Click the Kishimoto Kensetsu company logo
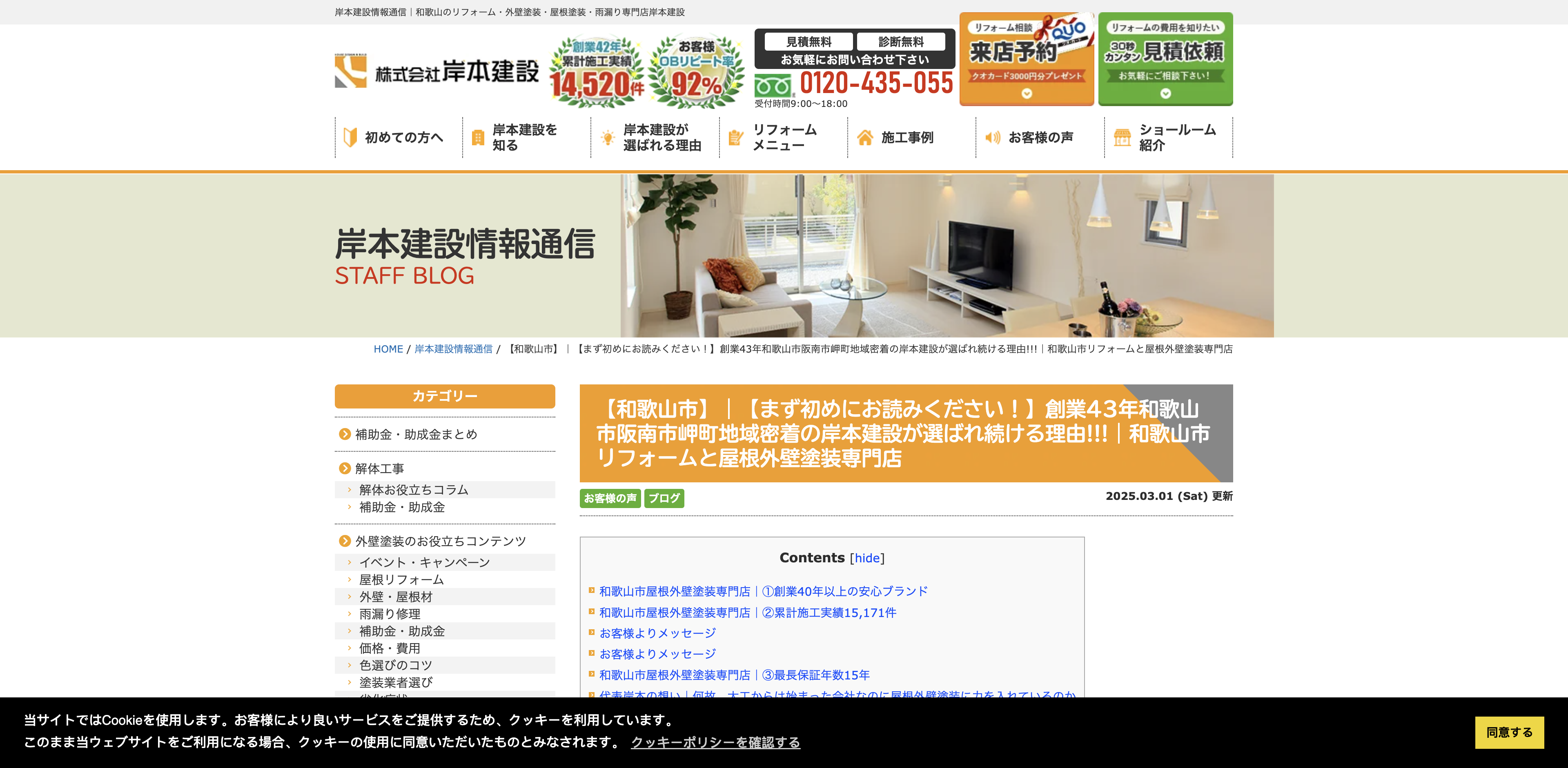The height and width of the screenshot is (768, 1568). 437,71
